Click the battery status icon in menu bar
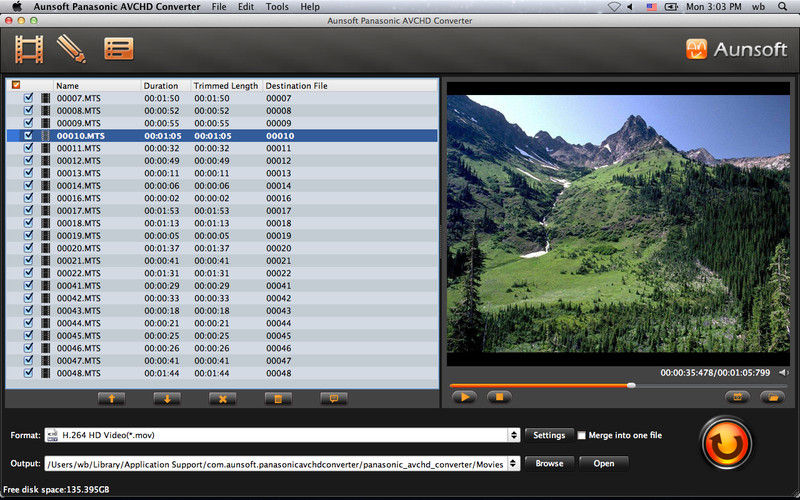The image size is (800, 500). coord(671,7)
